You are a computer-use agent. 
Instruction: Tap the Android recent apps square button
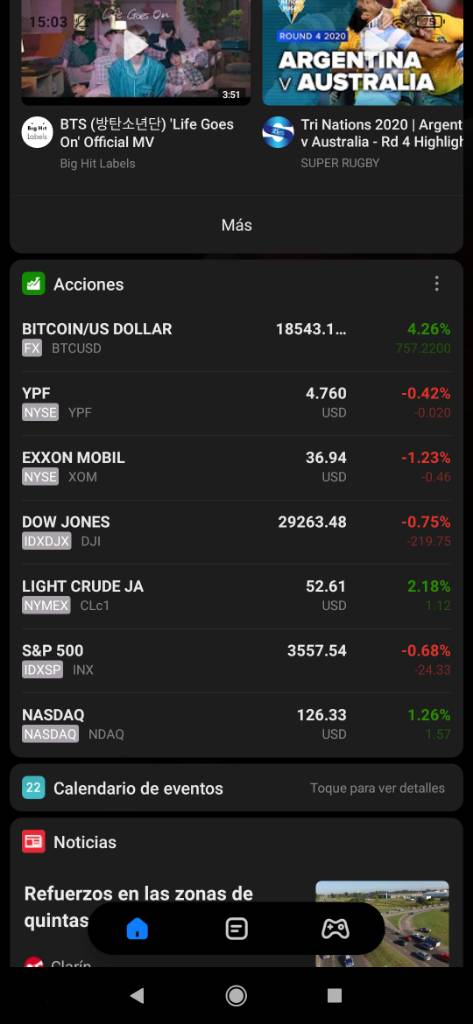334,995
